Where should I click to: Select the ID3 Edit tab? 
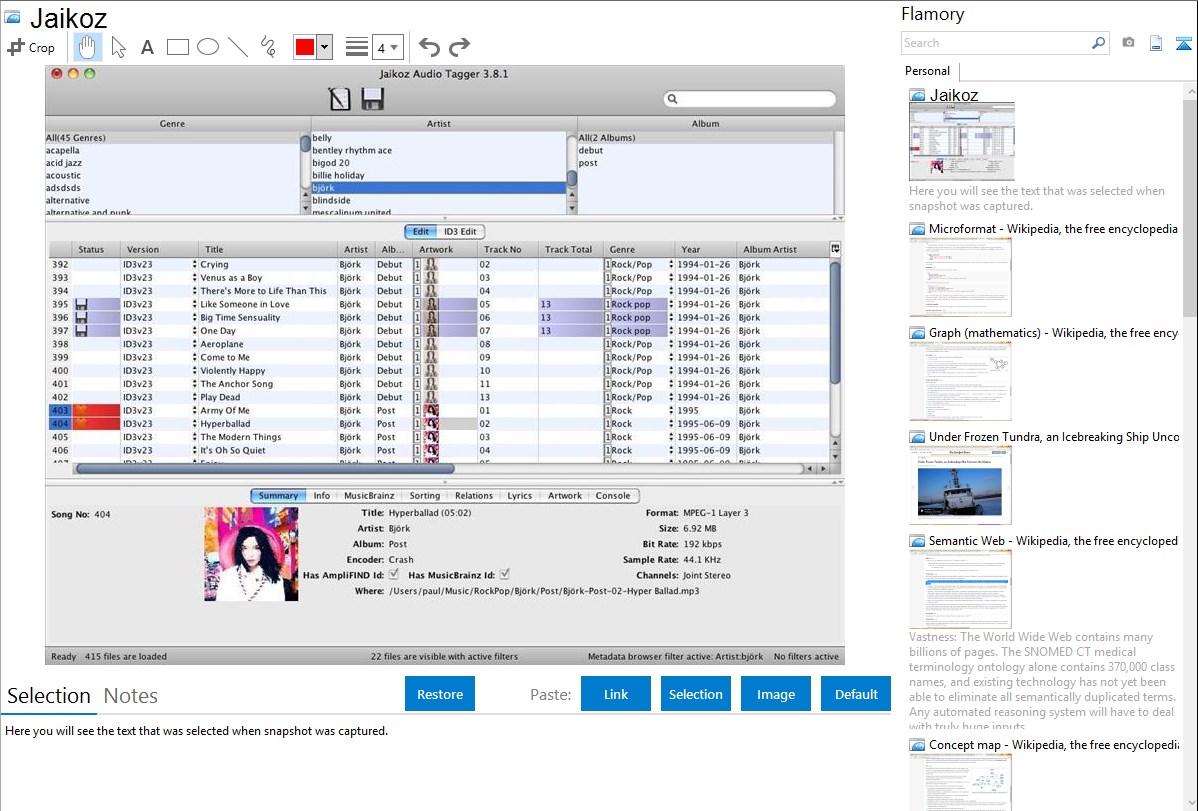click(460, 232)
